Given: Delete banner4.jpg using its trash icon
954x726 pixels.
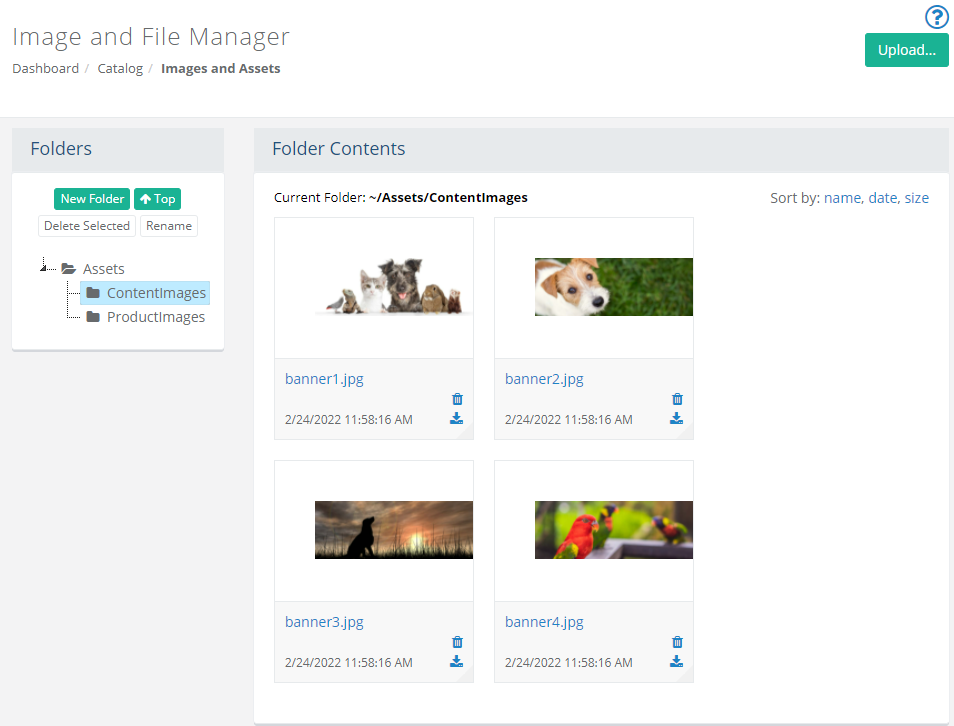Looking at the screenshot, I should (x=677, y=642).
